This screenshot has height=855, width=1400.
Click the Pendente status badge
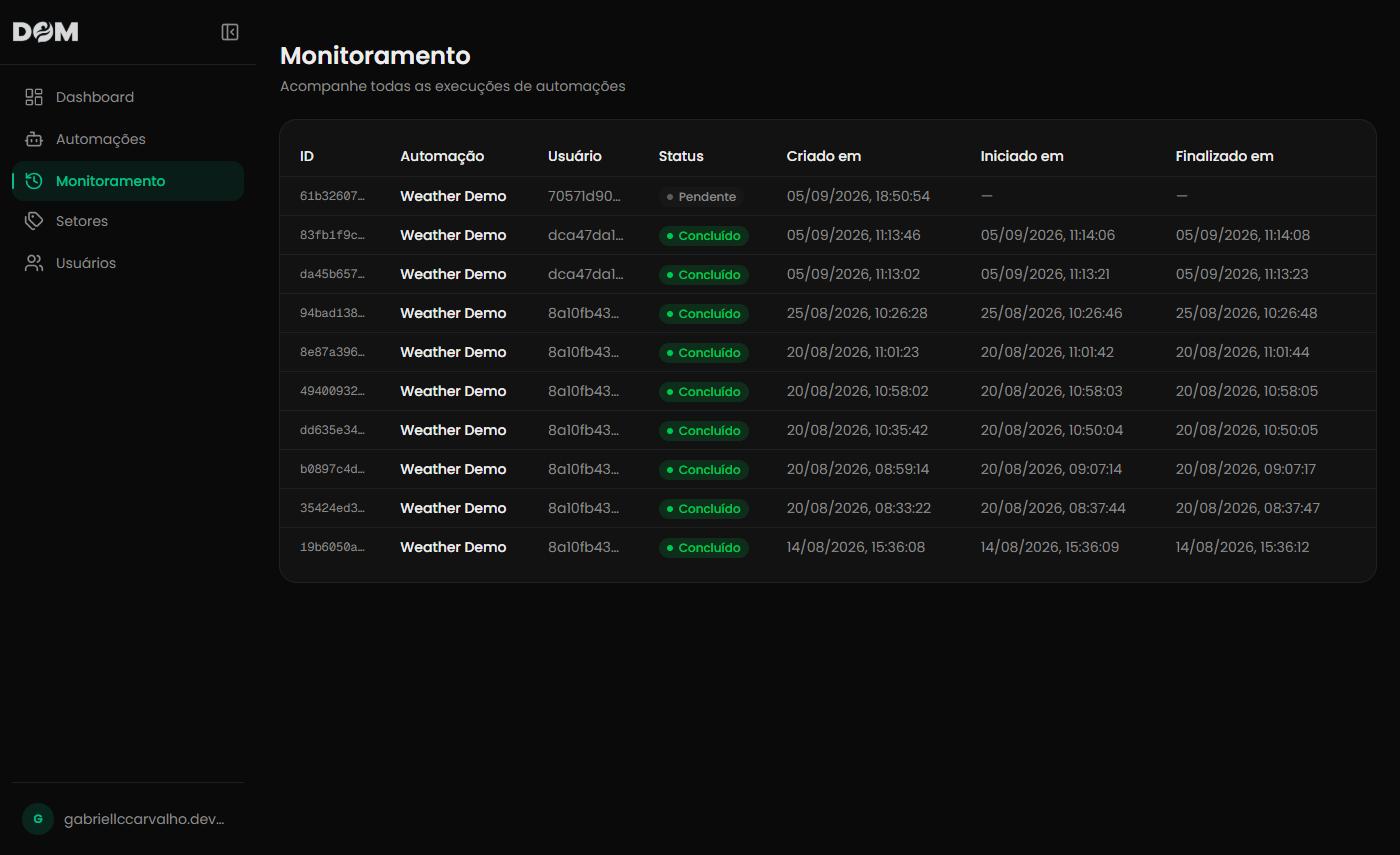[x=701, y=196]
